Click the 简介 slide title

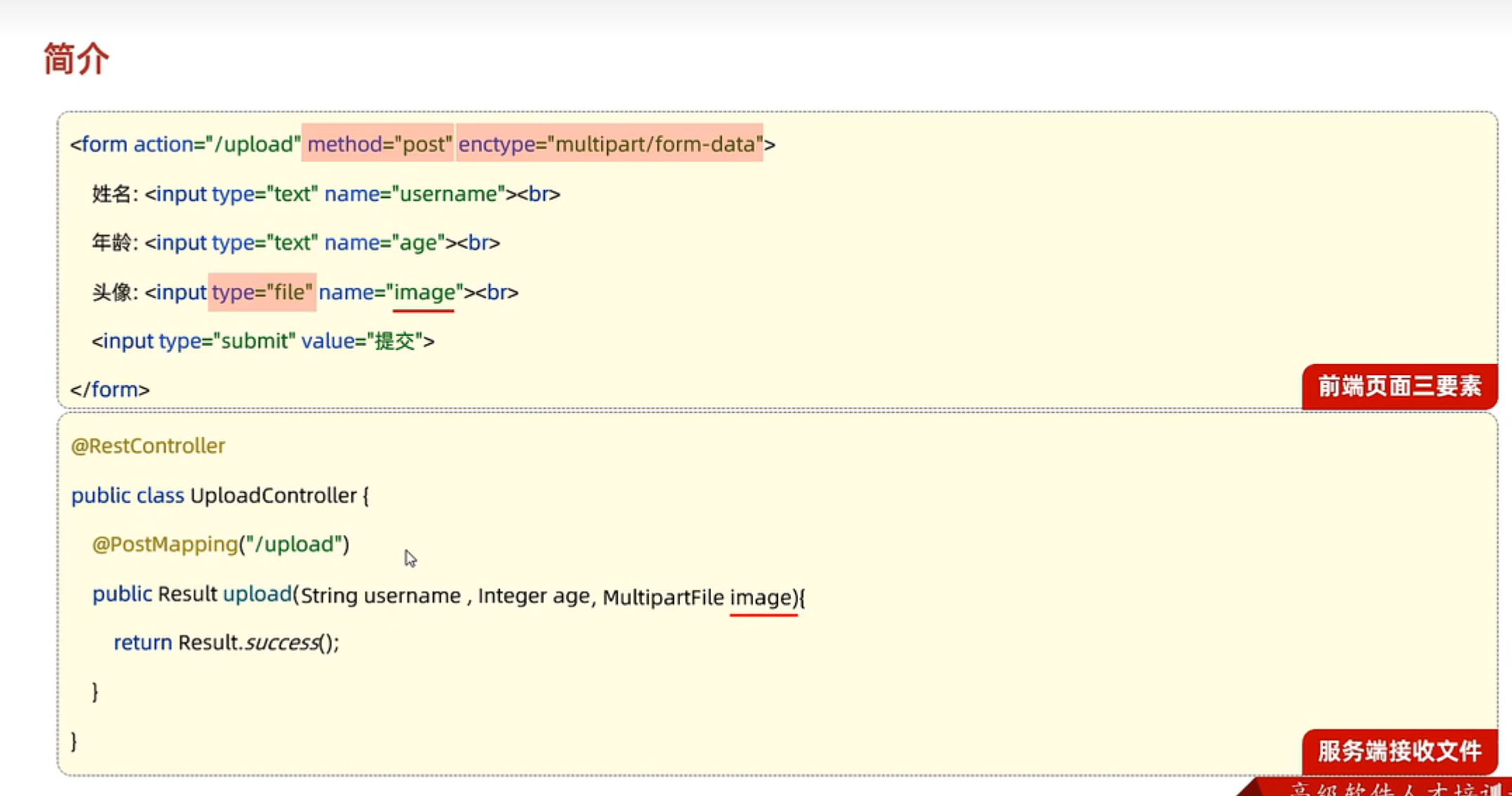click(76, 58)
